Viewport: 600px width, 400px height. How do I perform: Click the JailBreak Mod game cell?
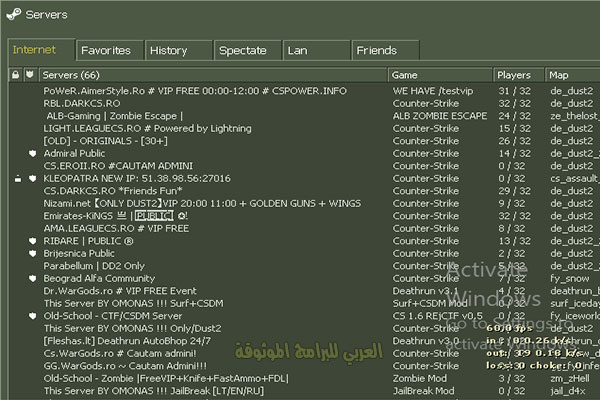coord(423,391)
